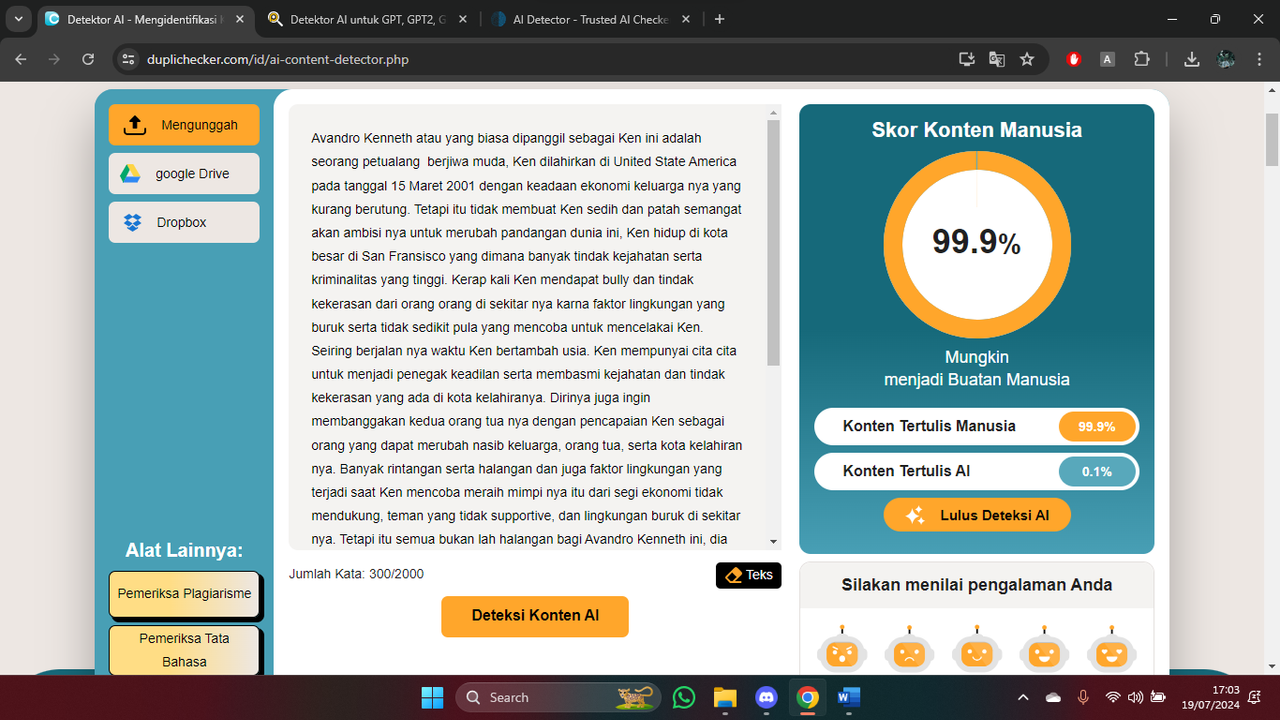The height and width of the screenshot is (720, 1280).
Task: Open Pemeriksa Plagiarisme tool
Action: click(184, 594)
